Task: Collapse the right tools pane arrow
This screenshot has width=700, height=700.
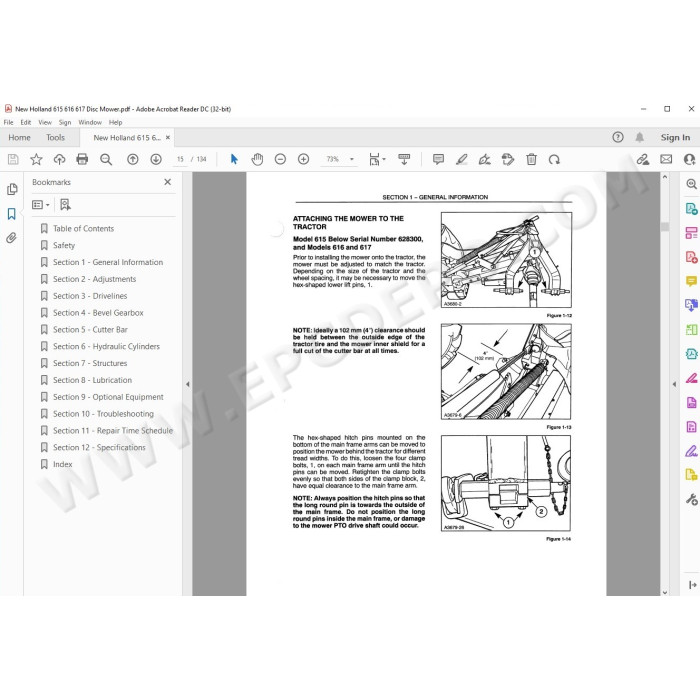Action: click(x=674, y=384)
